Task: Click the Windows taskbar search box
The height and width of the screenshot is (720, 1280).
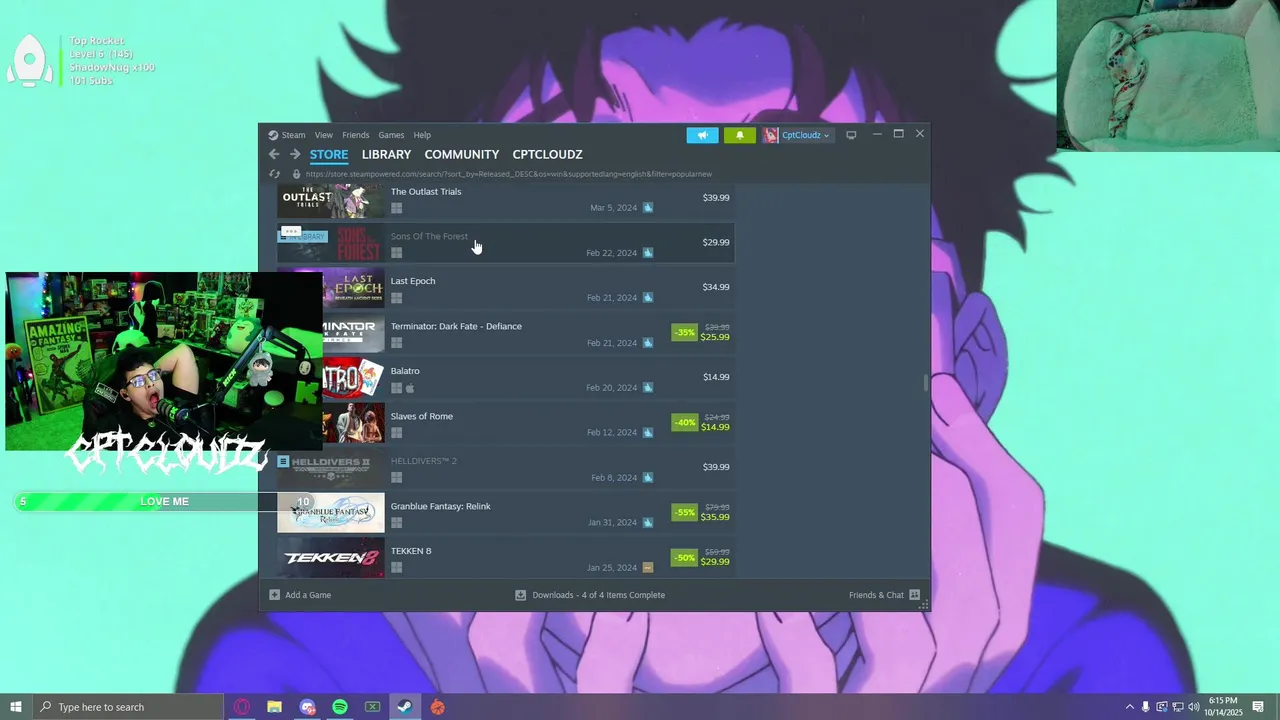Action: pos(127,707)
